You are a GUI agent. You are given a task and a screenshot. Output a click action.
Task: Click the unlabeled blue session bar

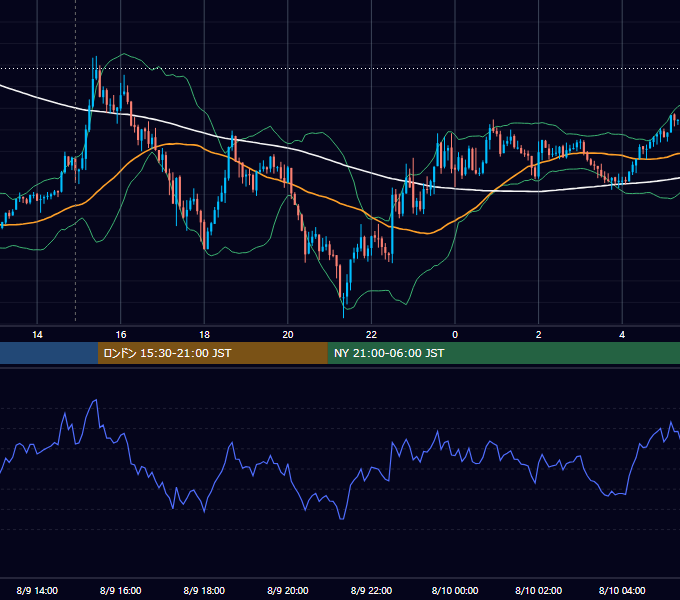tap(49, 353)
